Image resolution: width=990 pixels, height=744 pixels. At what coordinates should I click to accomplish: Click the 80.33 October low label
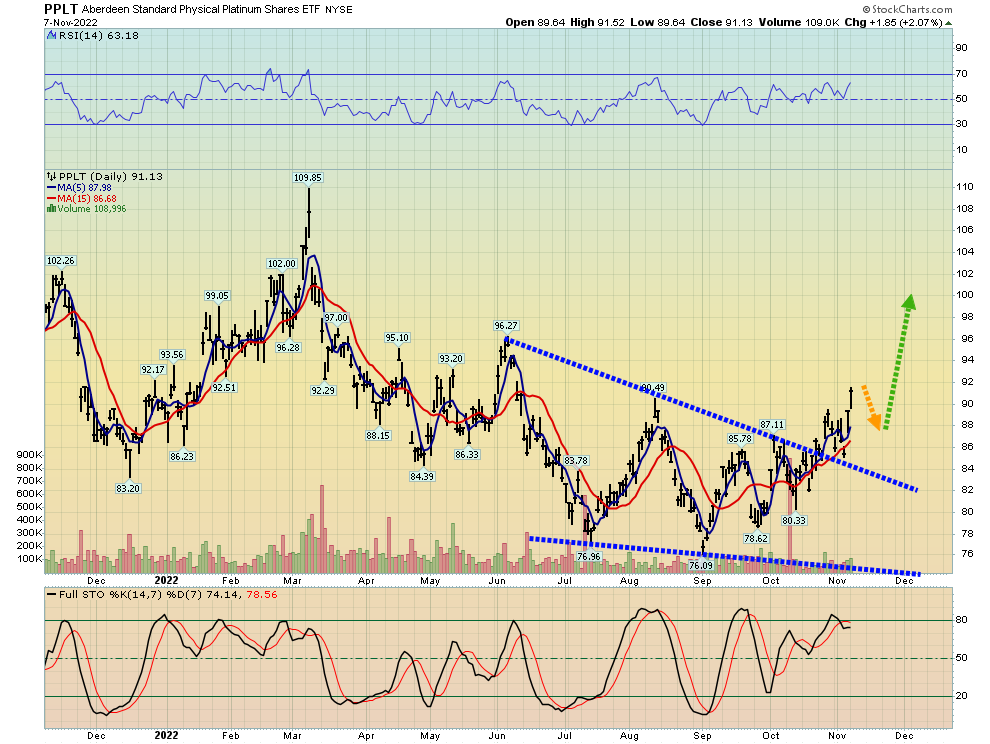794,520
